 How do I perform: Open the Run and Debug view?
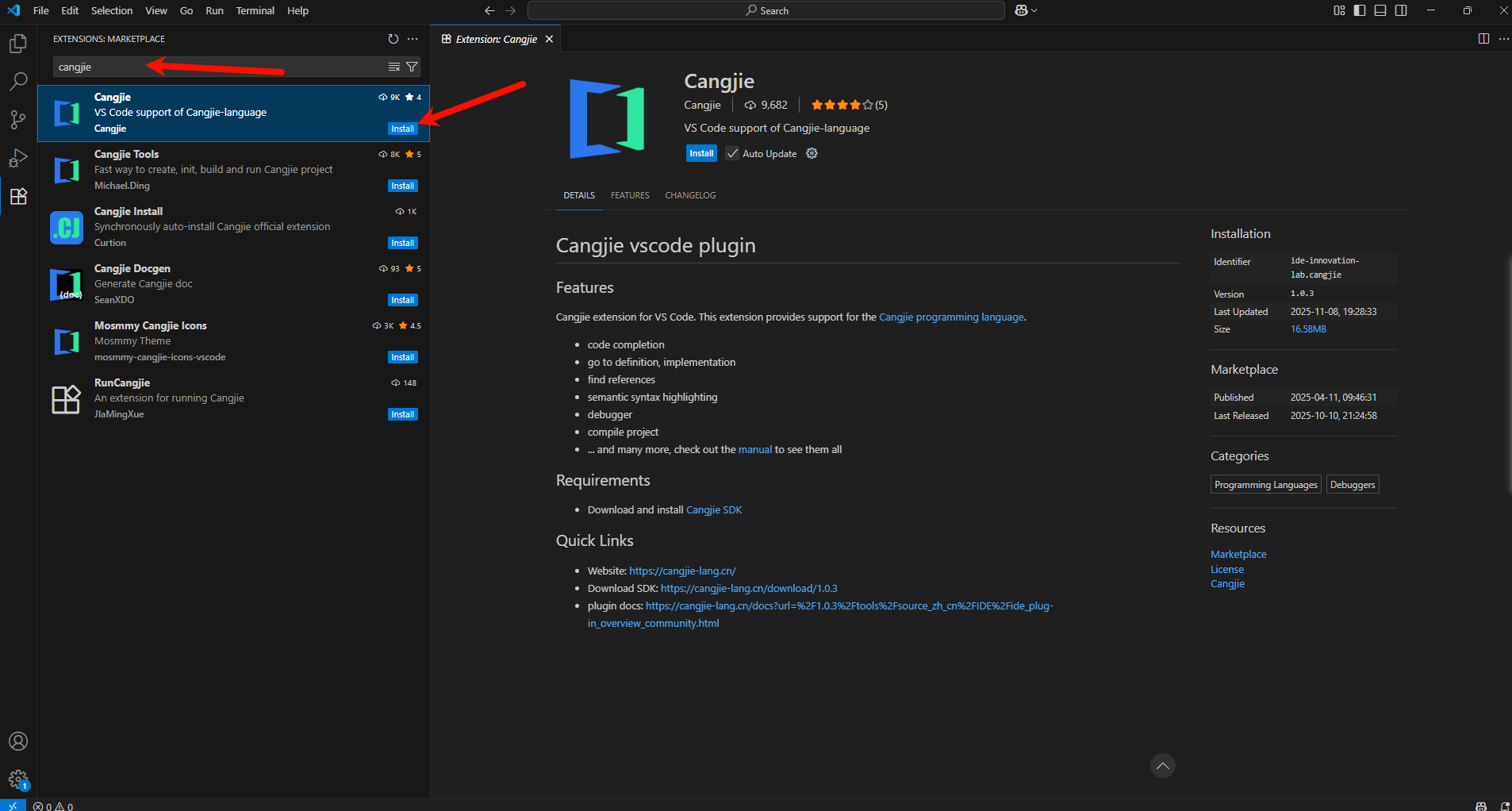tap(18, 157)
